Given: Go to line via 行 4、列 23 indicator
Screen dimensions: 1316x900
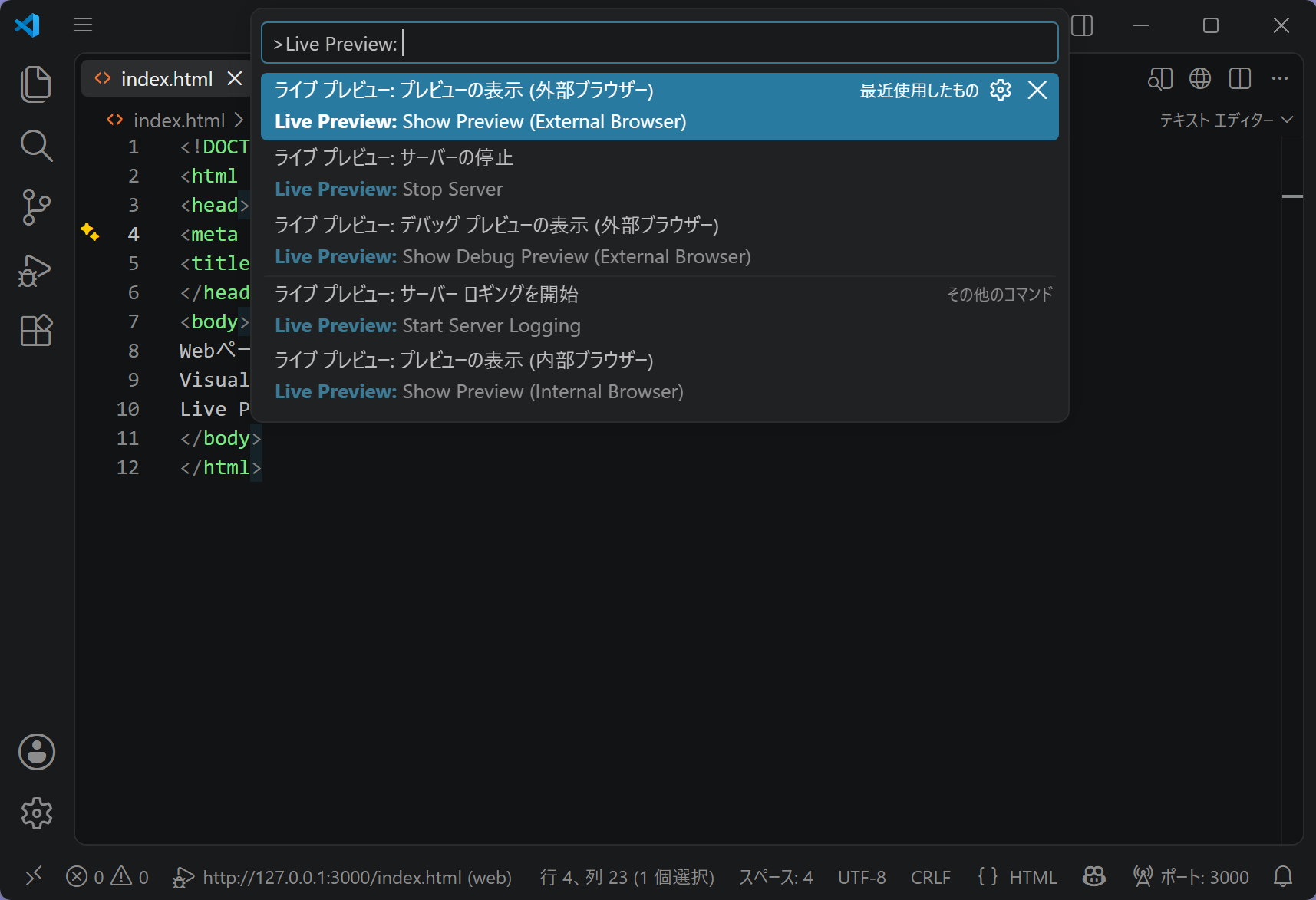Looking at the screenshot, I should point(627,876).
